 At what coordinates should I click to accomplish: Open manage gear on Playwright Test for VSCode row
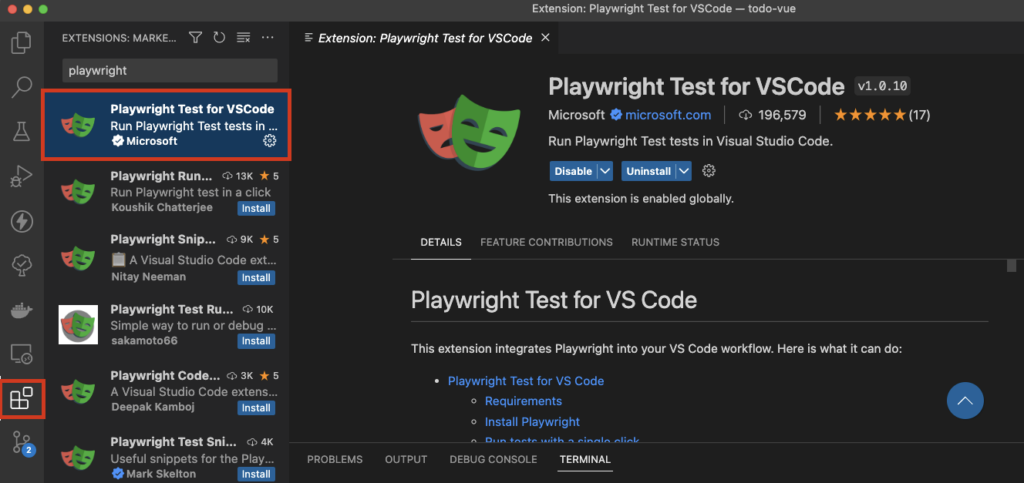[269, 140]
